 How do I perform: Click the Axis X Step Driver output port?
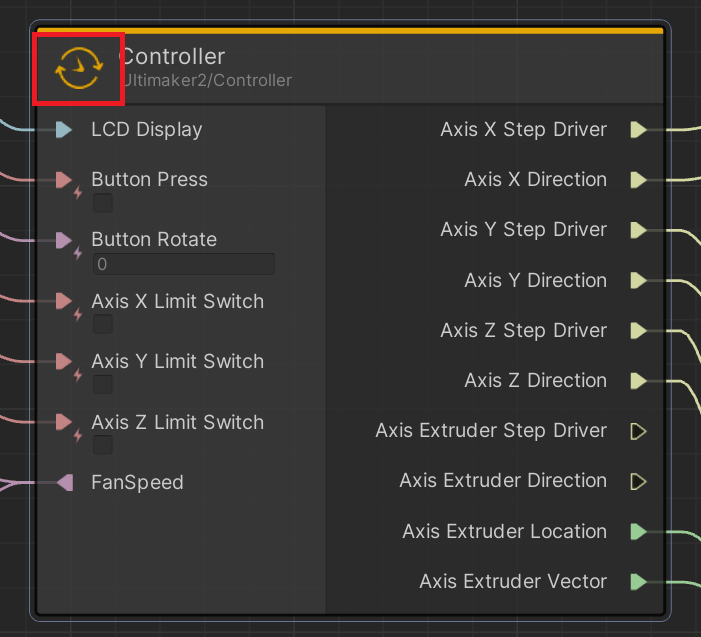pos(638,129)
